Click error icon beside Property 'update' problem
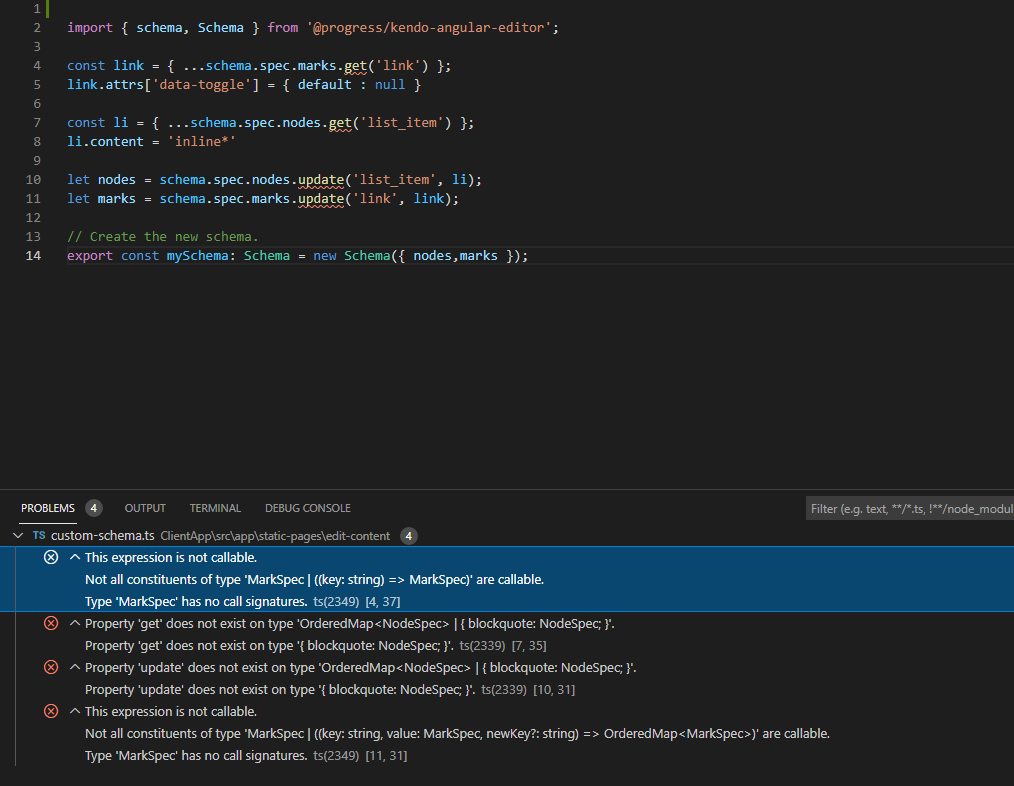The width and height of the screenshot is (1014, 786). [x=51, y=667]
